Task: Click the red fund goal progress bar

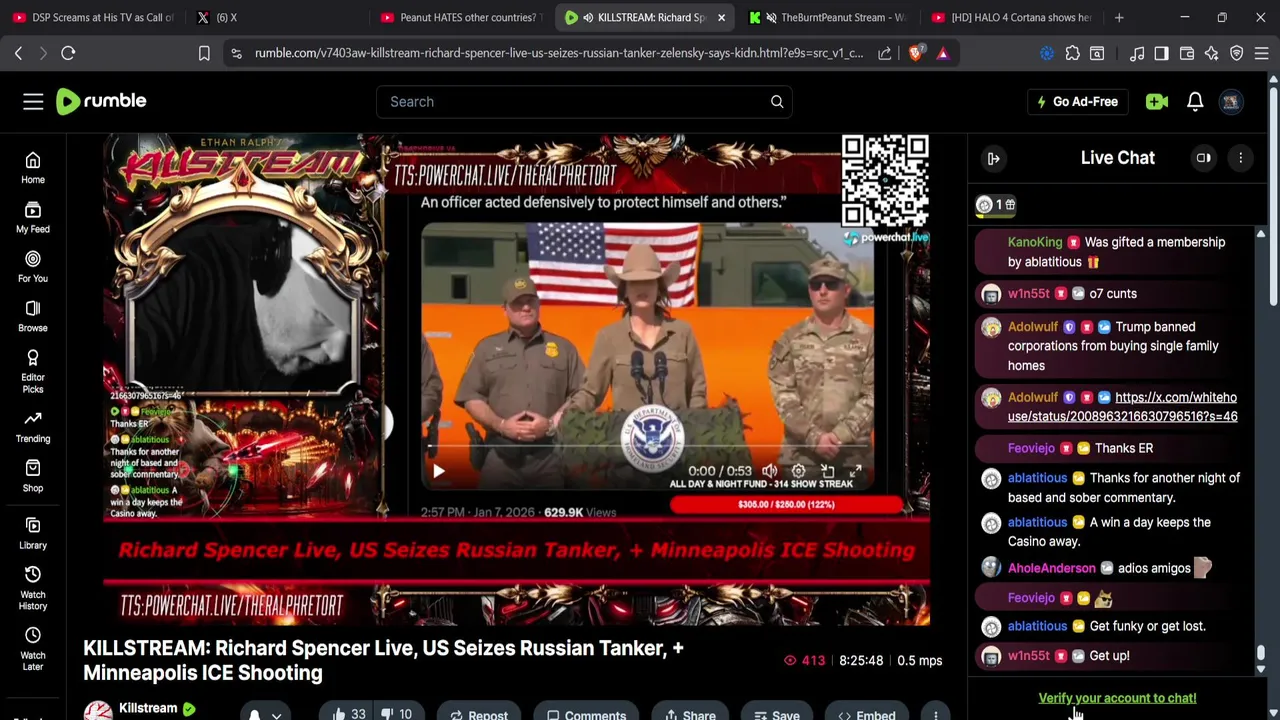Action: point(786,504)
